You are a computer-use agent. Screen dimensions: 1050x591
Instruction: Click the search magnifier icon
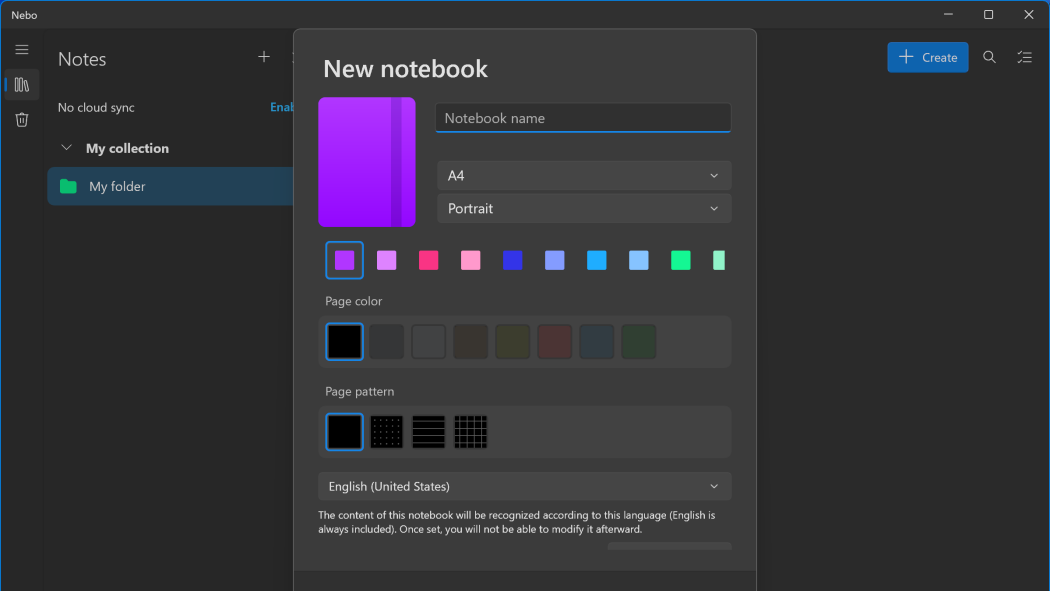(989, 57)
